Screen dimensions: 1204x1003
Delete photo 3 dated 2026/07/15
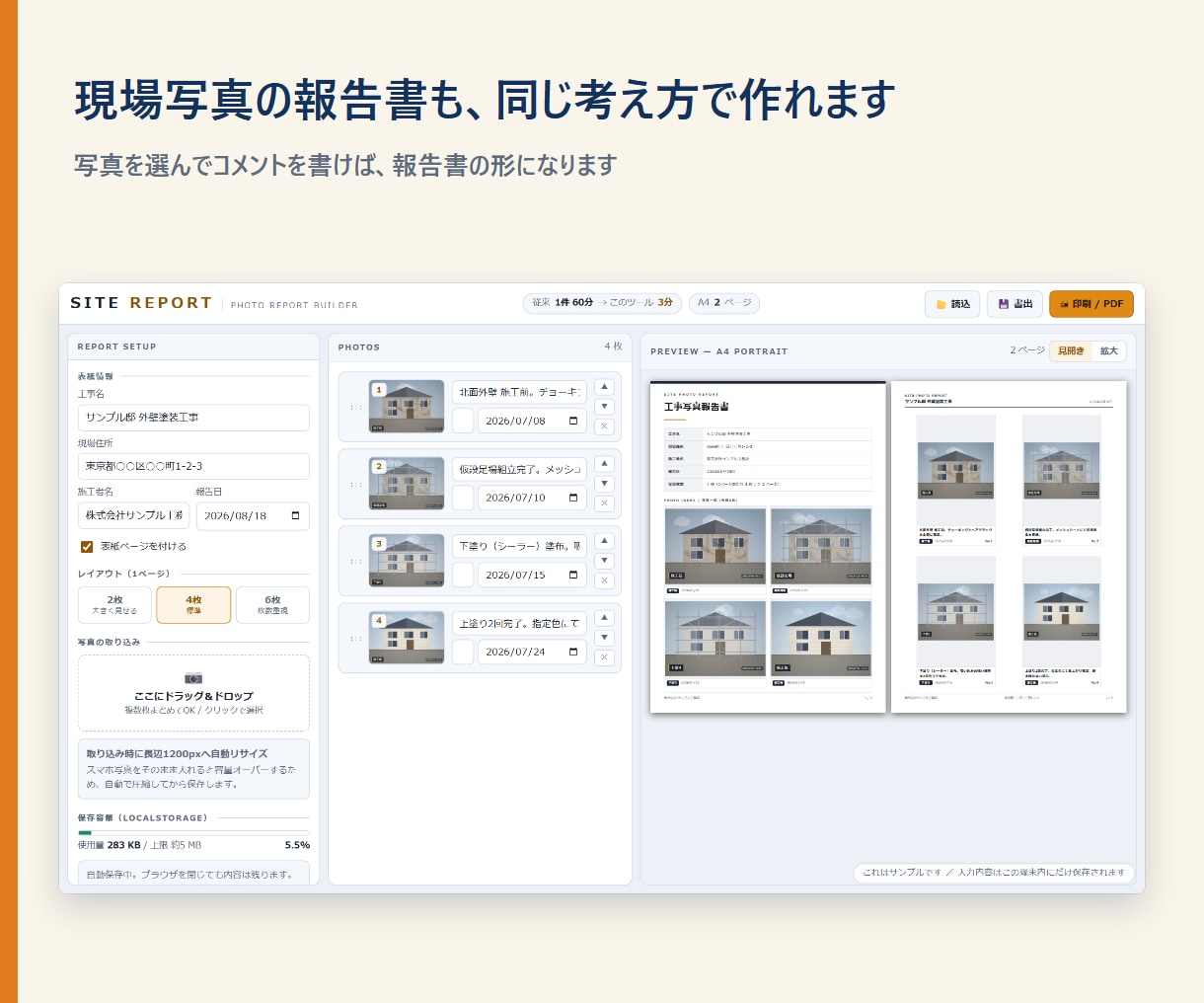605,580
